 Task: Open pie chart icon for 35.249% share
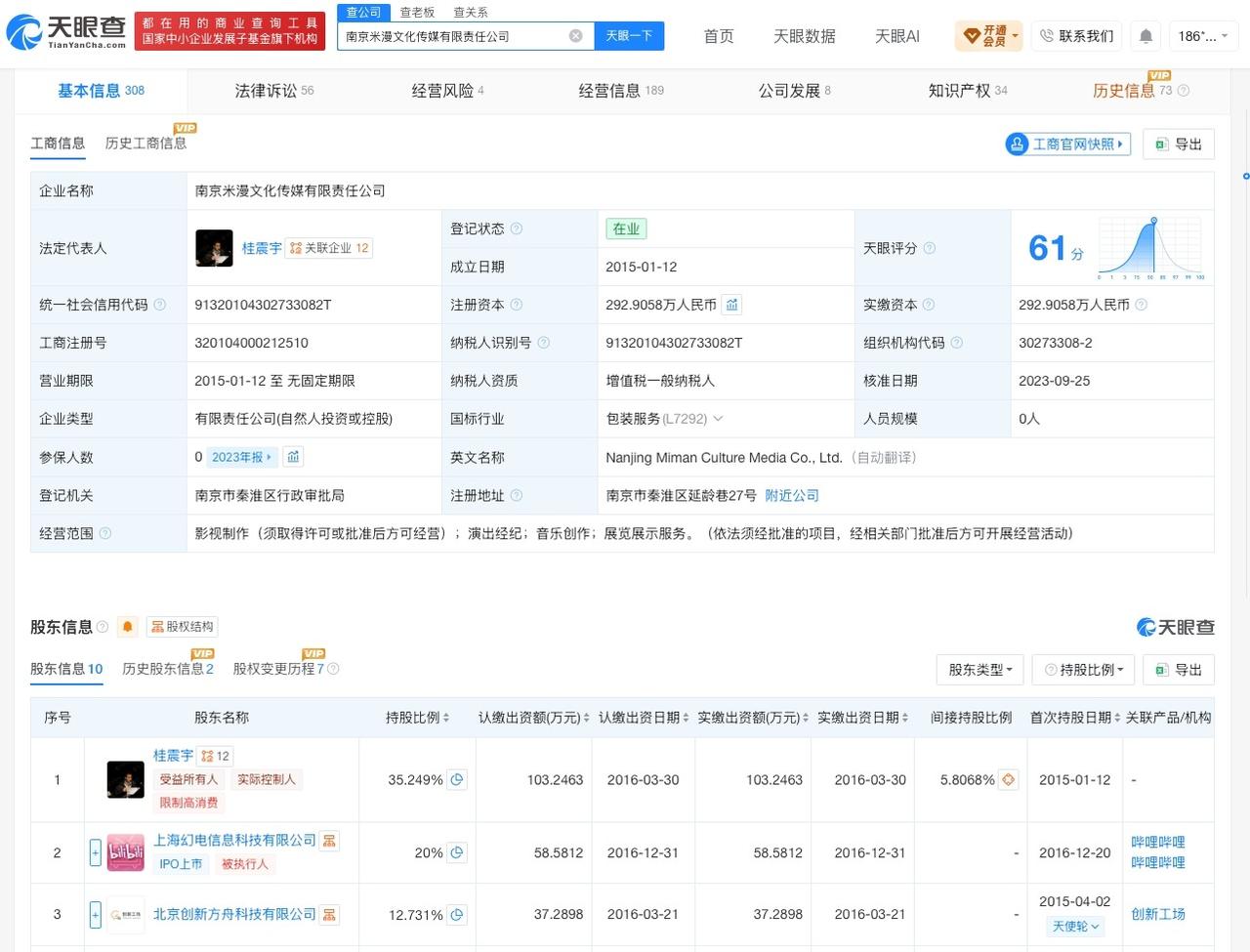click(x=457, y=779)
